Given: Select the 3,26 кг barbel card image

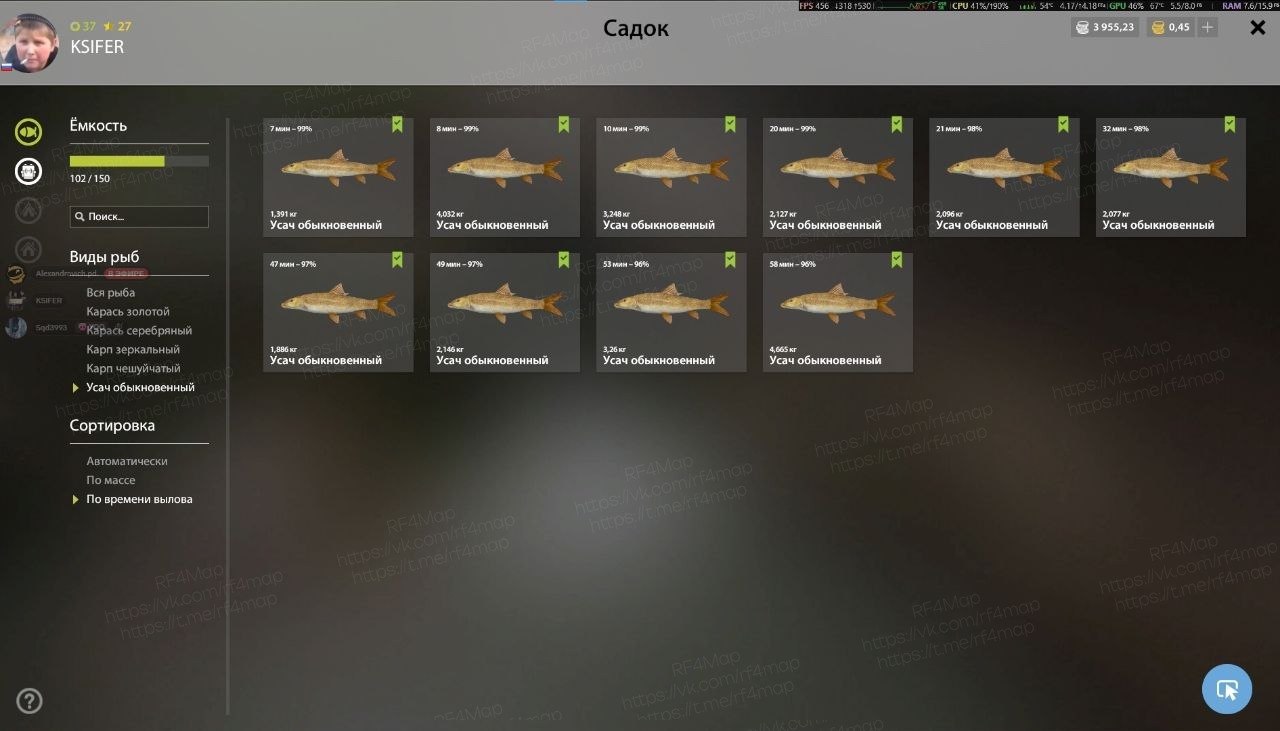Looking at the screenshot, I should click(671, 303).
